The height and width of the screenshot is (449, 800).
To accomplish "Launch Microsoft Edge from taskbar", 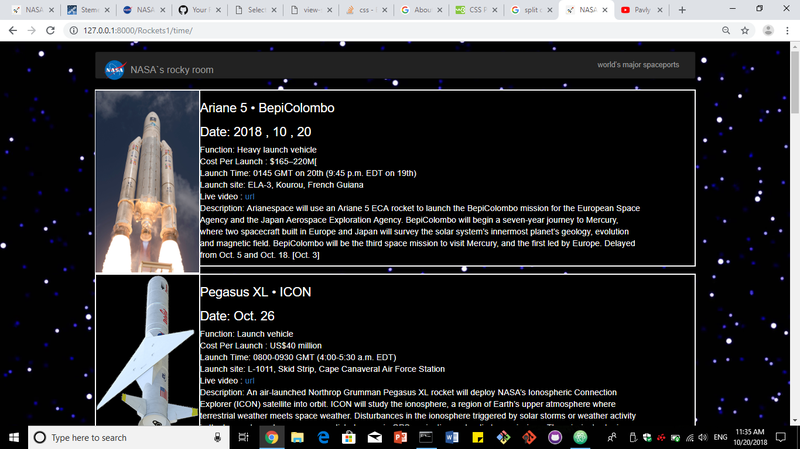I will [x=323, y=437].
